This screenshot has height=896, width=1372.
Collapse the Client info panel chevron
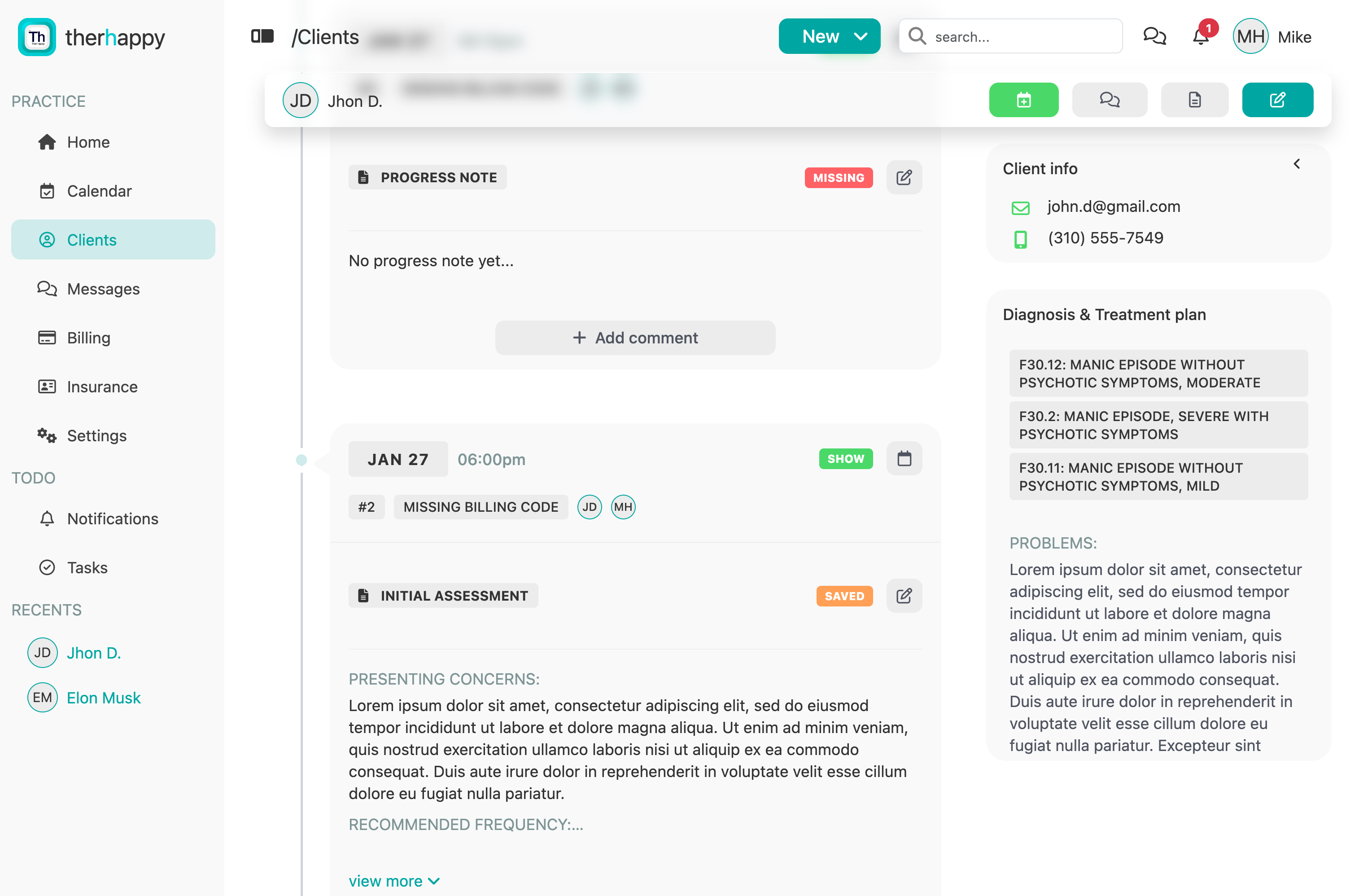click(x=1297, y=163)
